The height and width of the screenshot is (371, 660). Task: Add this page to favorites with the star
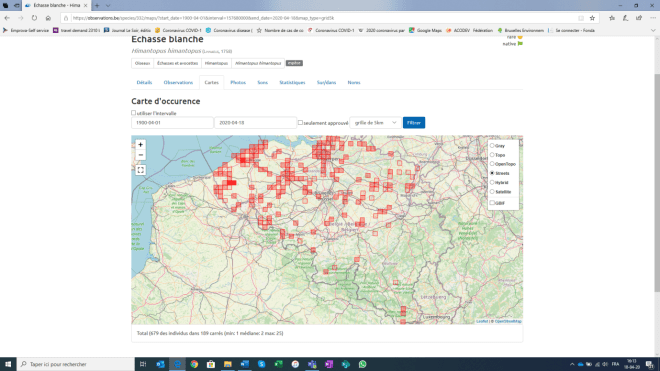[592, 18]
